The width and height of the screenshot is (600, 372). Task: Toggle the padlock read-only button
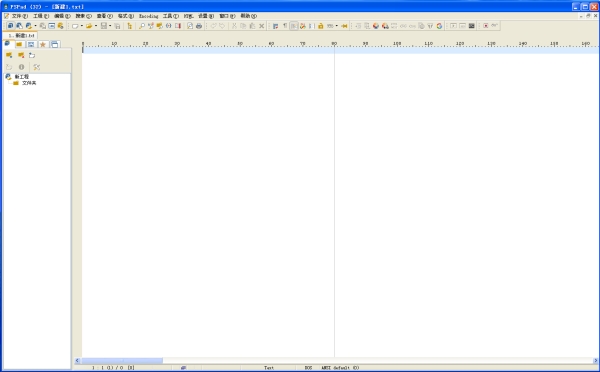pos(321,26)
